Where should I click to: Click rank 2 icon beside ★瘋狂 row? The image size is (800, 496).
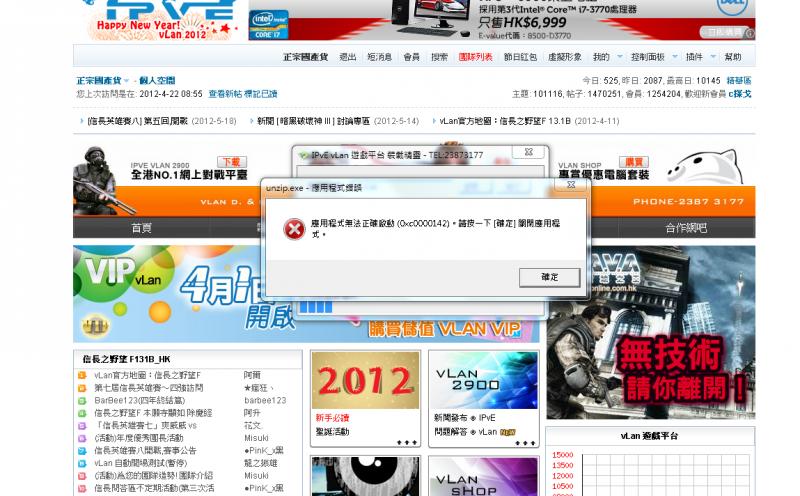[82, 388]
